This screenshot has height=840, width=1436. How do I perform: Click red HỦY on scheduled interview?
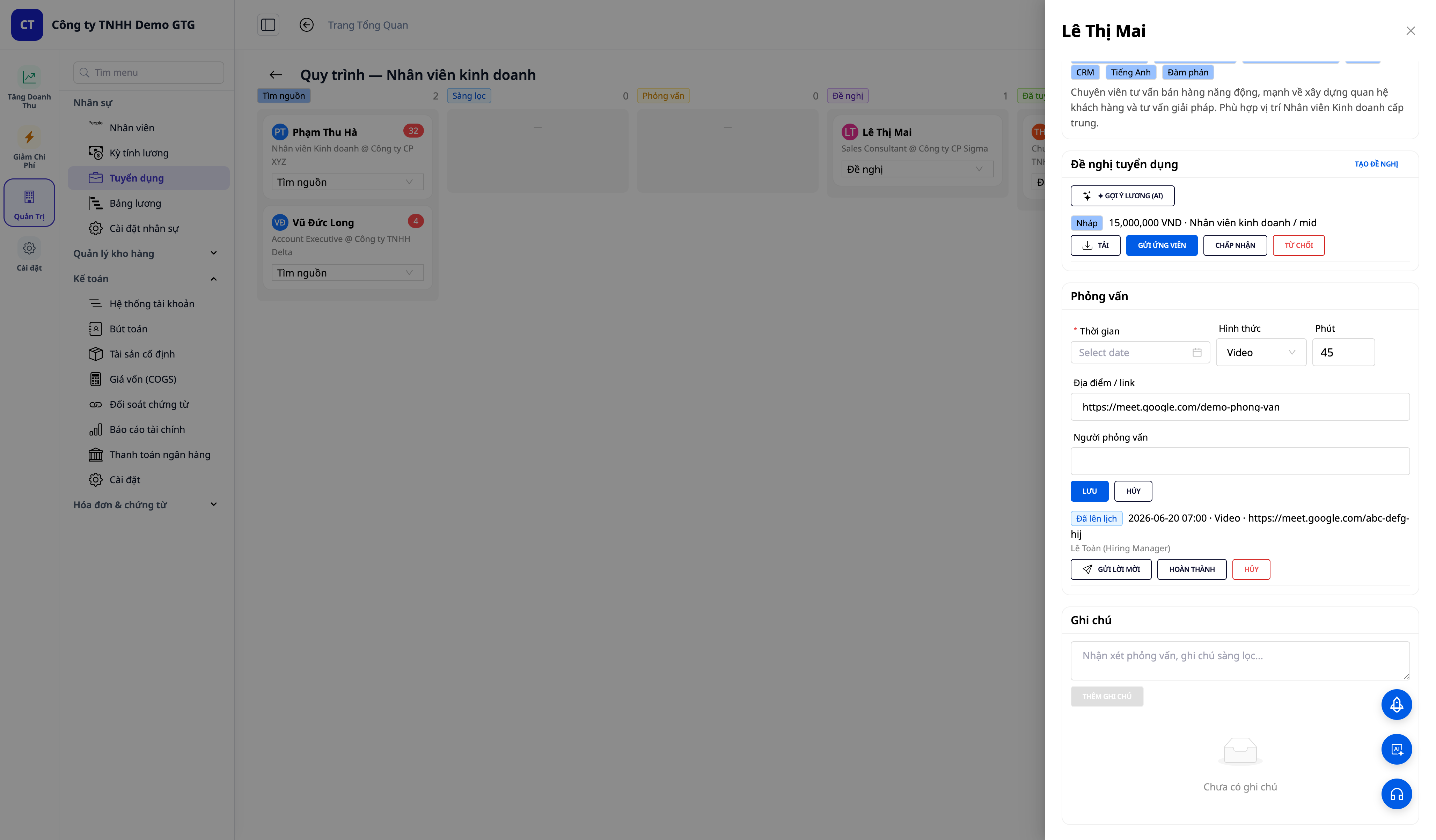pyautogui.click(x=1251, y=569)
